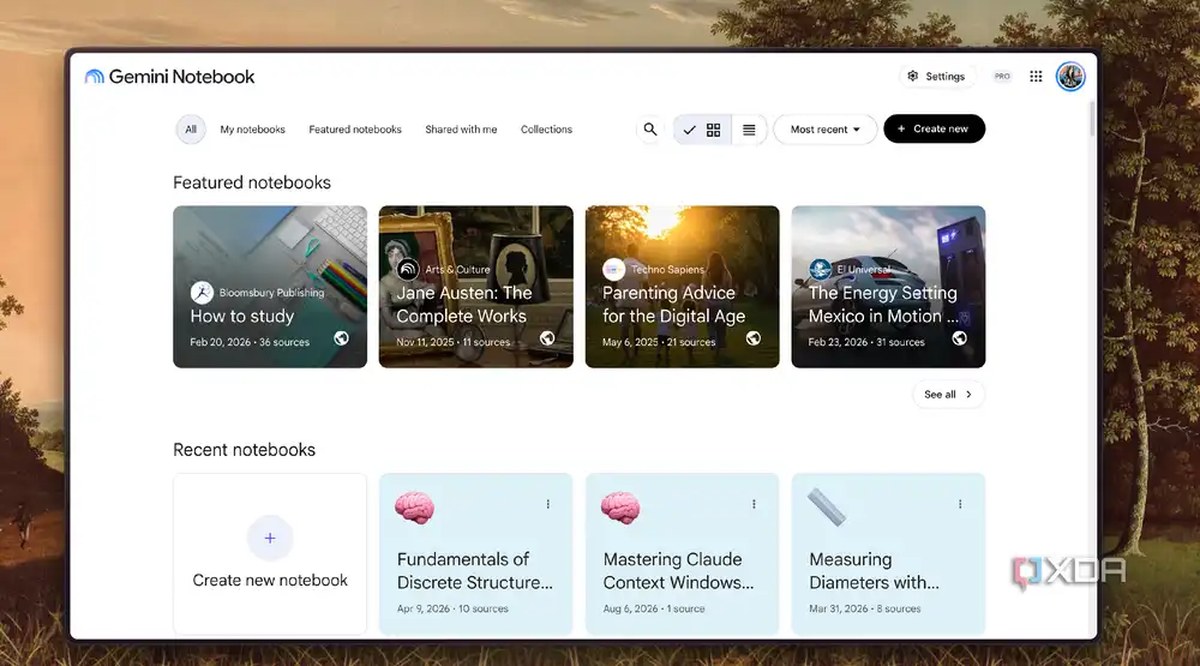Click the globe icon on Energy Setting card

[x=959, y=339]
